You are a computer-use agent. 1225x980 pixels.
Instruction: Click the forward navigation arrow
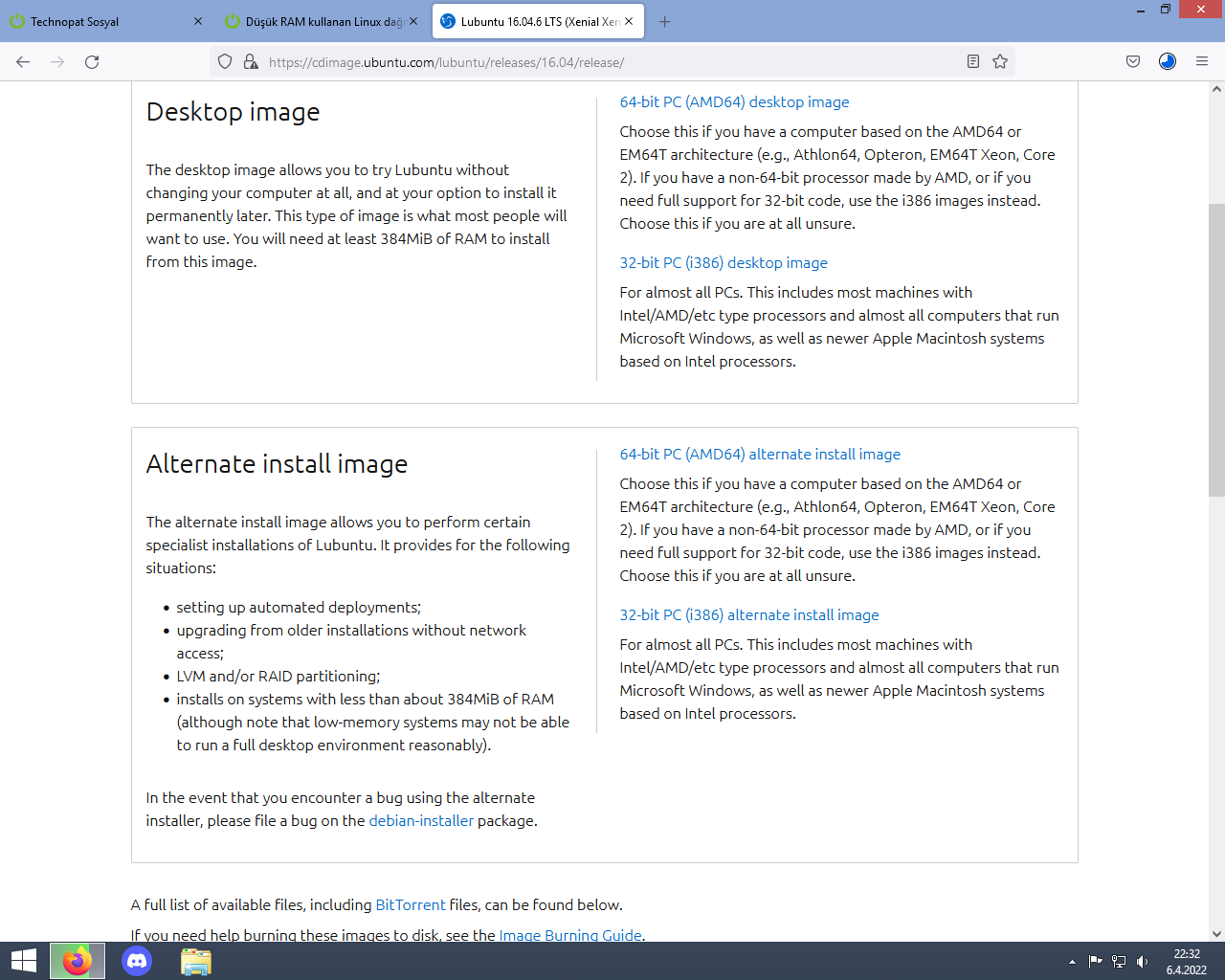coord(57,62)
